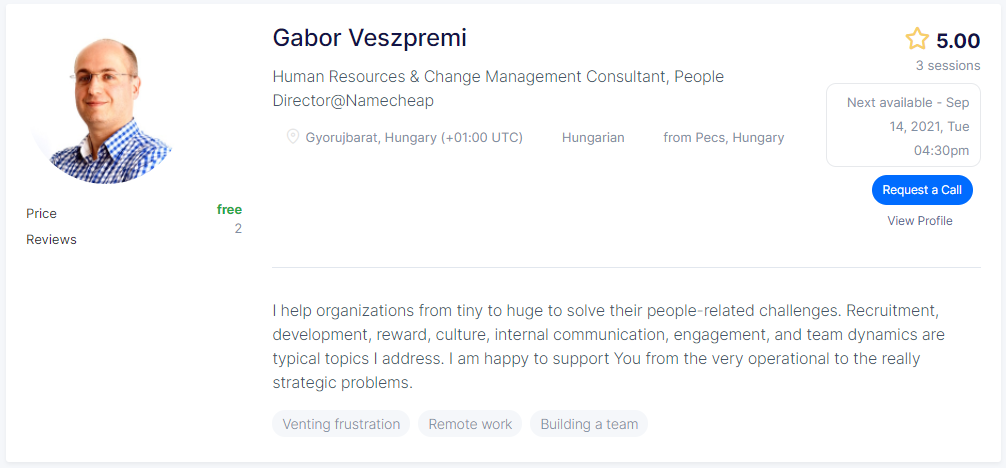
Task: Click the reviews count number 2
Action: (x=238, y=229)
